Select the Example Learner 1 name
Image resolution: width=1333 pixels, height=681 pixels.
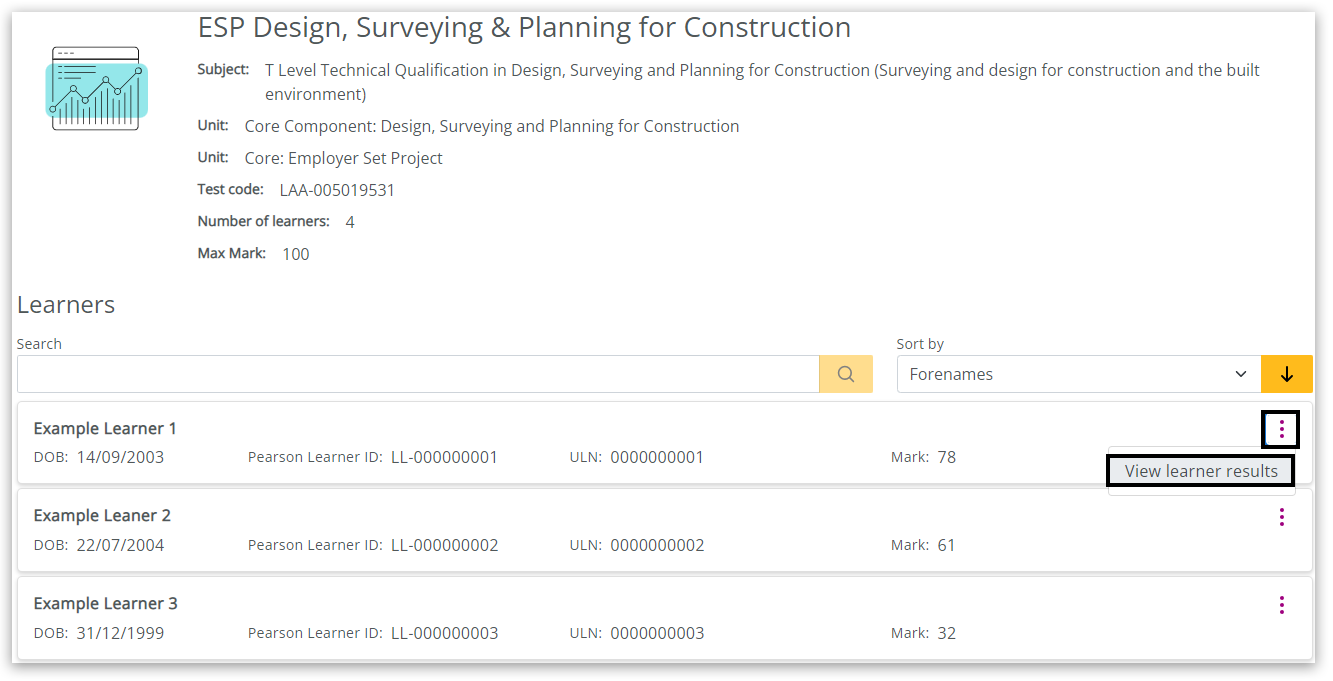pos(105,429)
